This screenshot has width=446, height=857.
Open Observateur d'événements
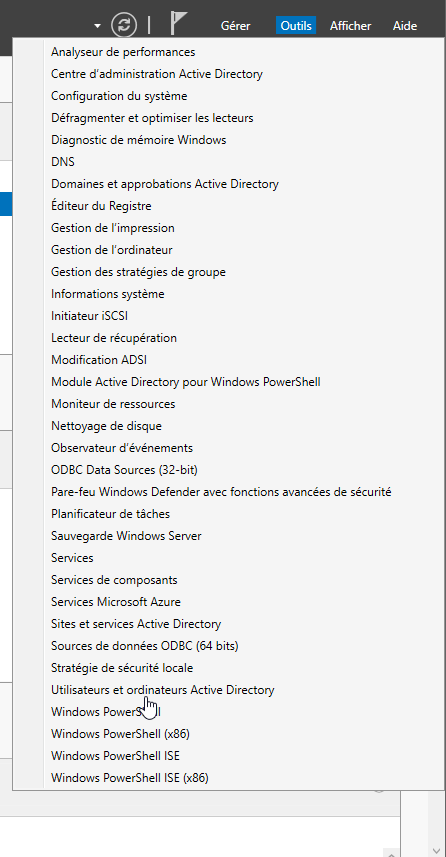click(122, 448)
